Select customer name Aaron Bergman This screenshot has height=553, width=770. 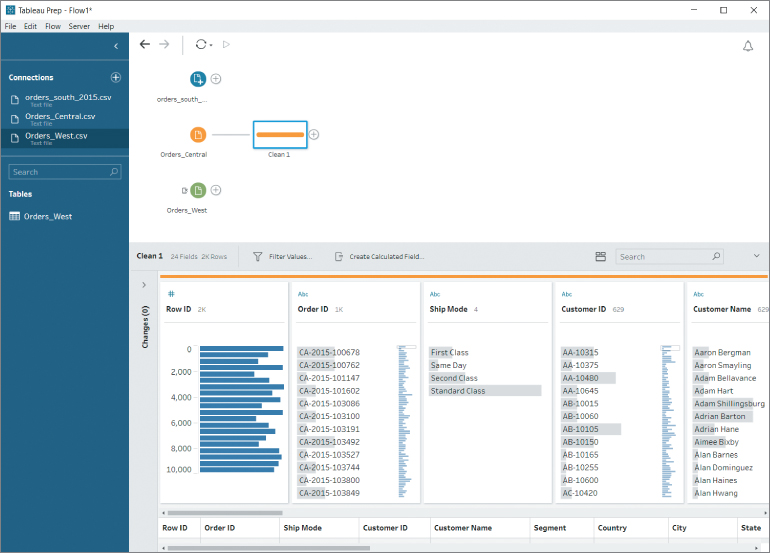click(722, 352)
